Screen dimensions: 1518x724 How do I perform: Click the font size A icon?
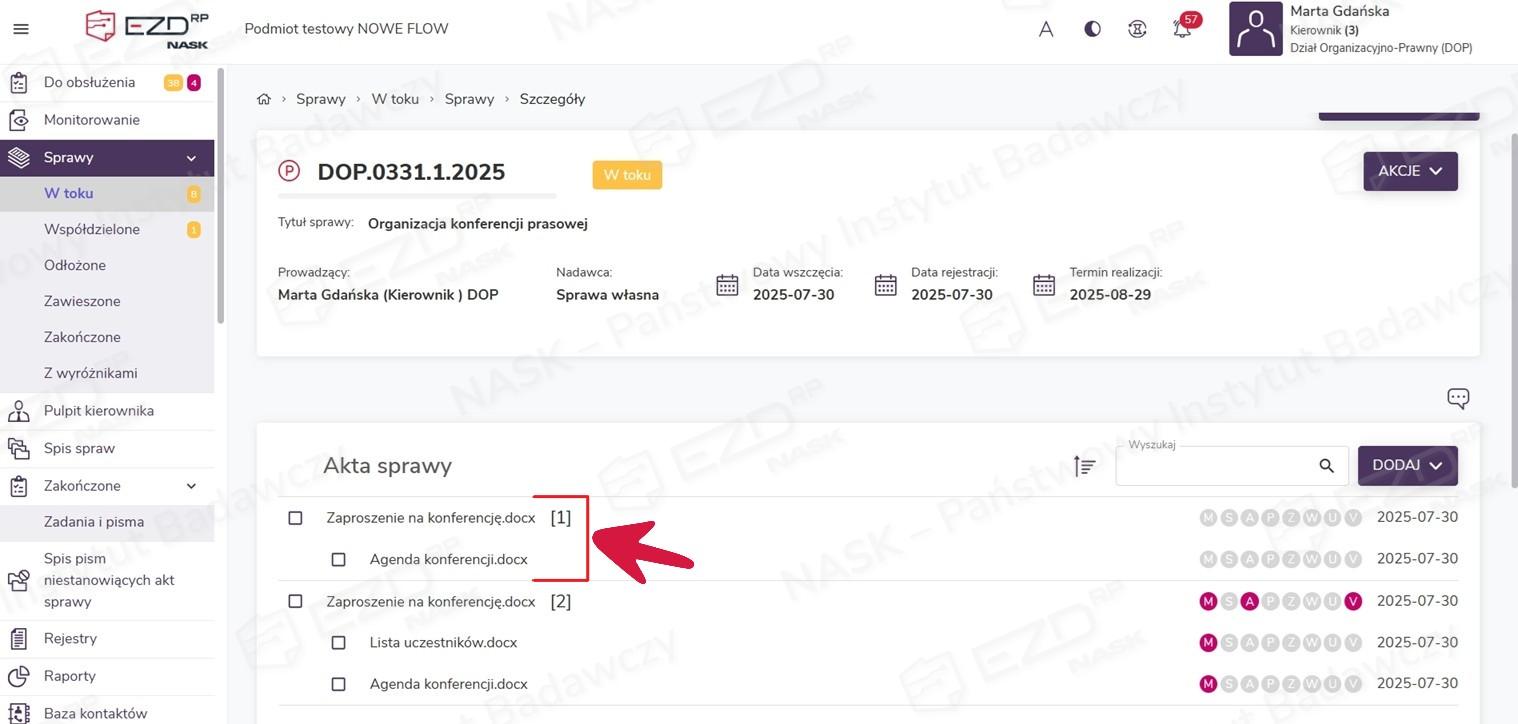pyautogui.click(x=1046, y=29)
